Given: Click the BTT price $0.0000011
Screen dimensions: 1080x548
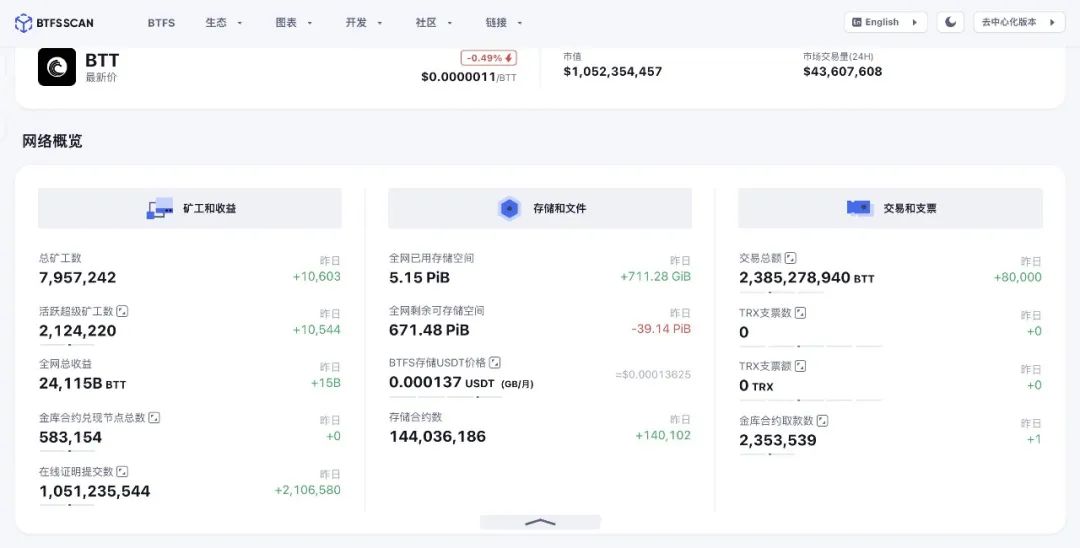Looking at the screenshot, I should point(468,77).
